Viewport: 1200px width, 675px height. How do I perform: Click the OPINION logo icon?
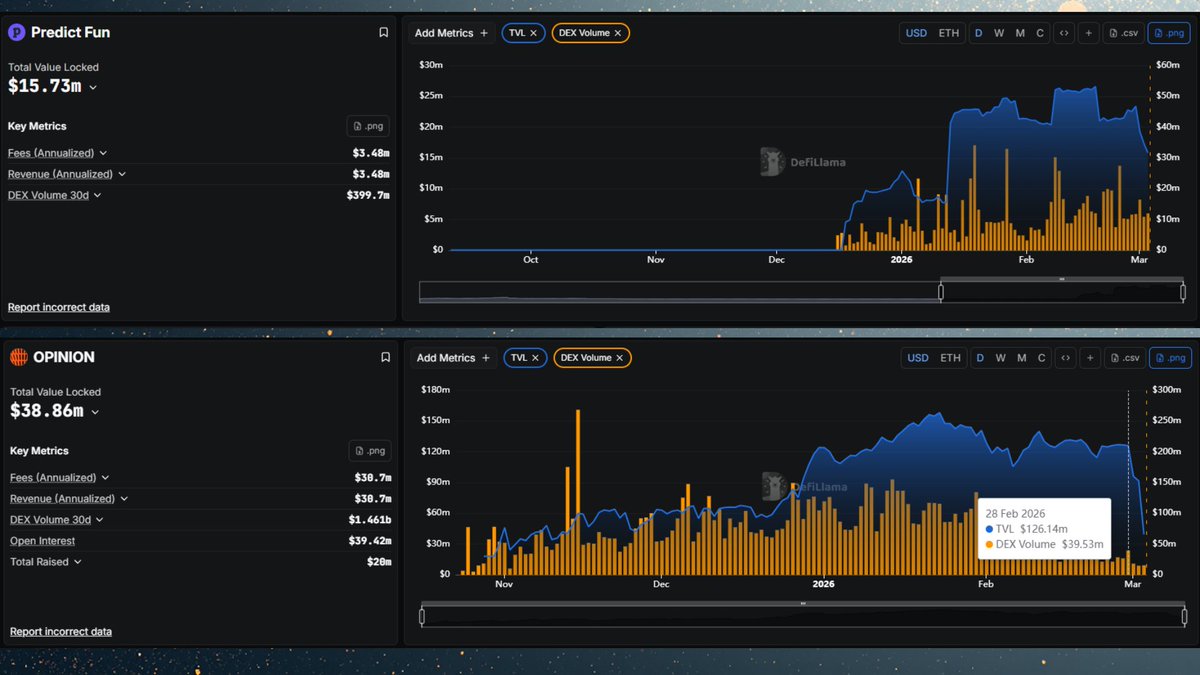(x=18, y=357)
